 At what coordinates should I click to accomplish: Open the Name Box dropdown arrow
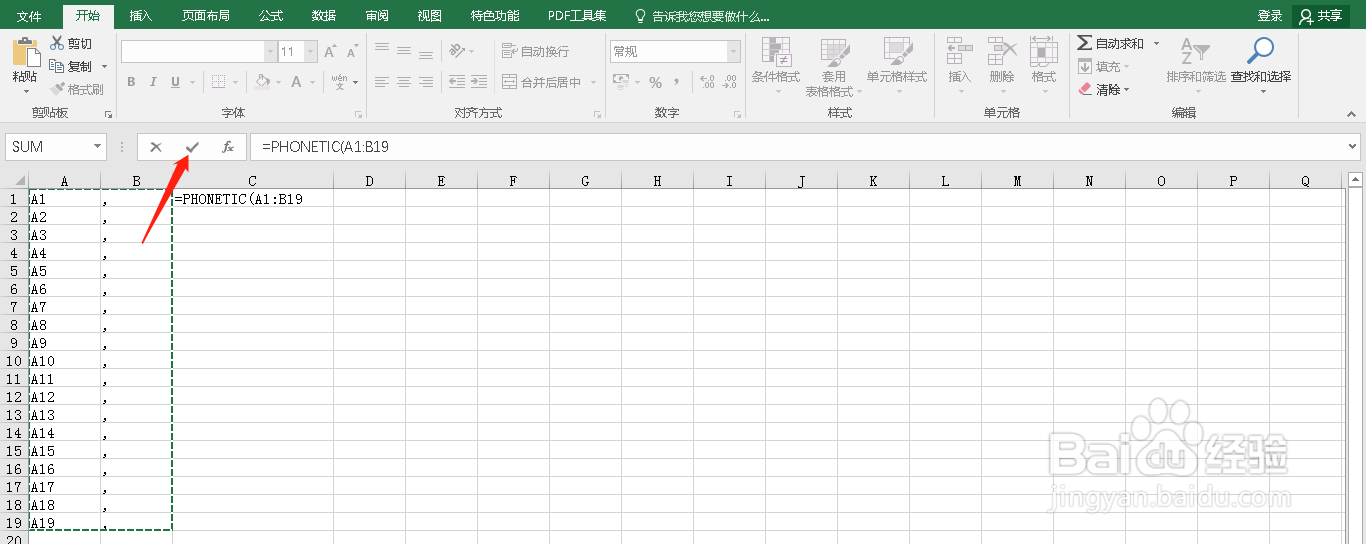click(97, 146)
